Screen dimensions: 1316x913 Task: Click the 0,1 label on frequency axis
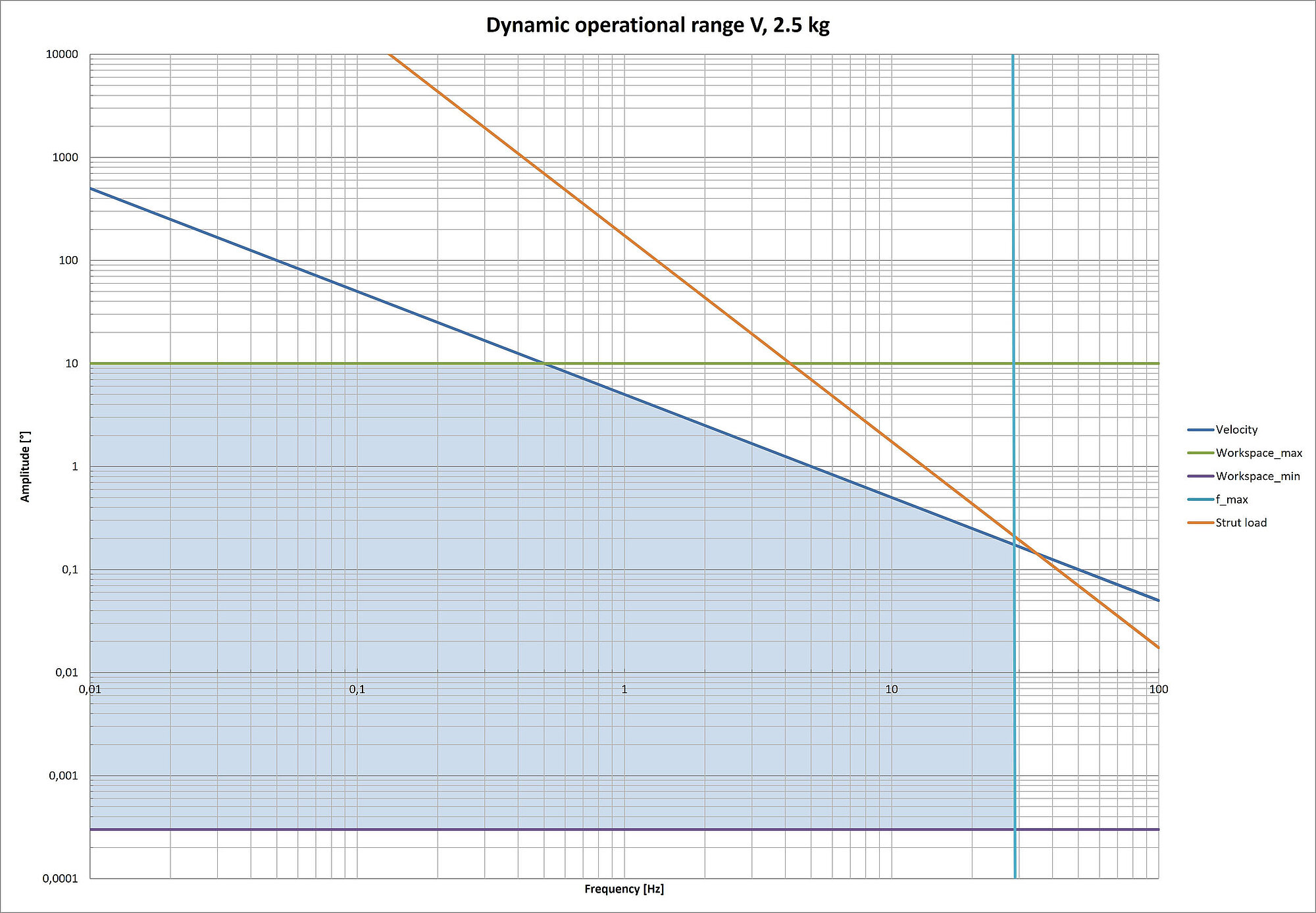pos(357,689)
